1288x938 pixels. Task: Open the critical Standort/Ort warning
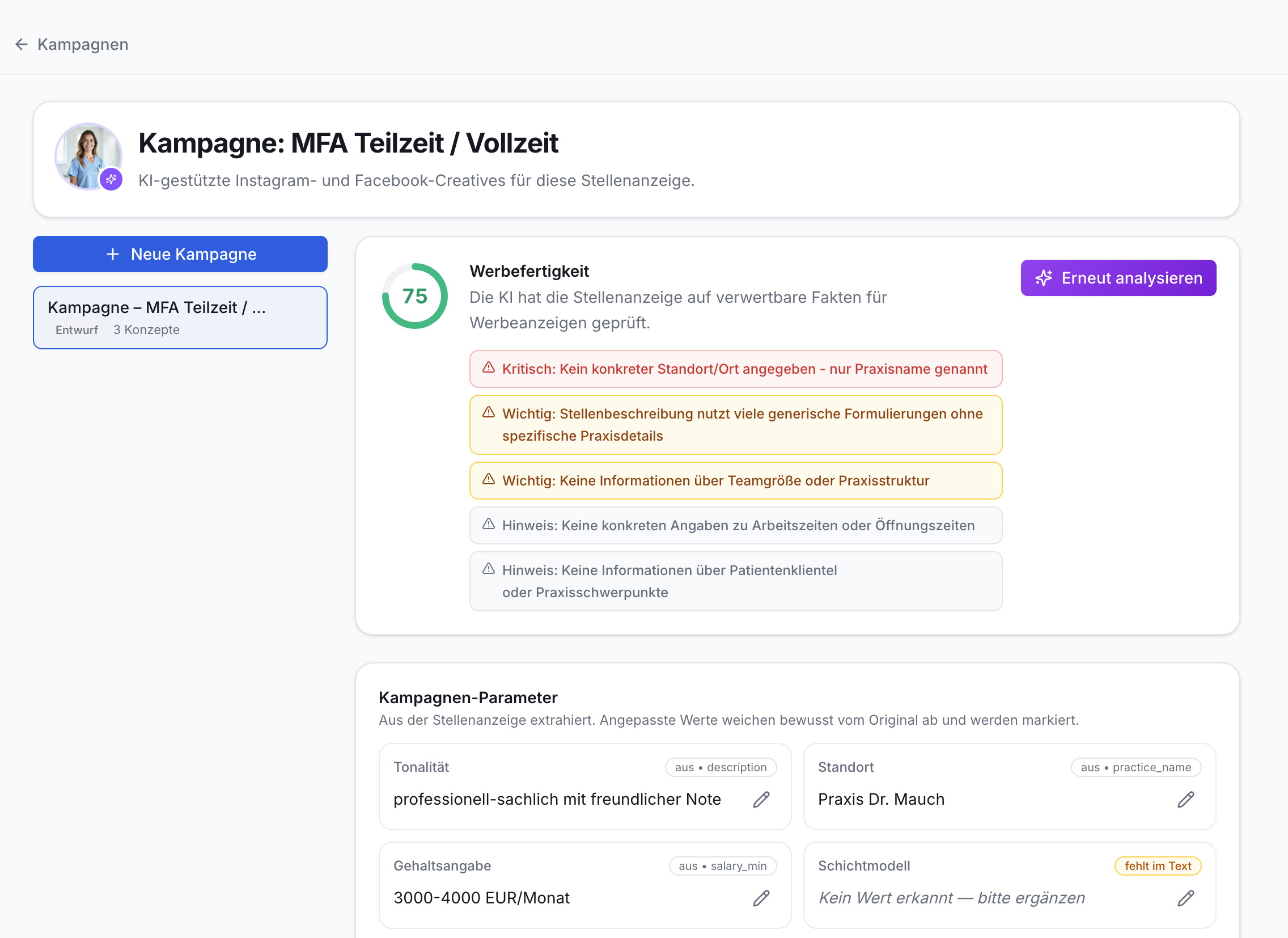coord(735,369)
